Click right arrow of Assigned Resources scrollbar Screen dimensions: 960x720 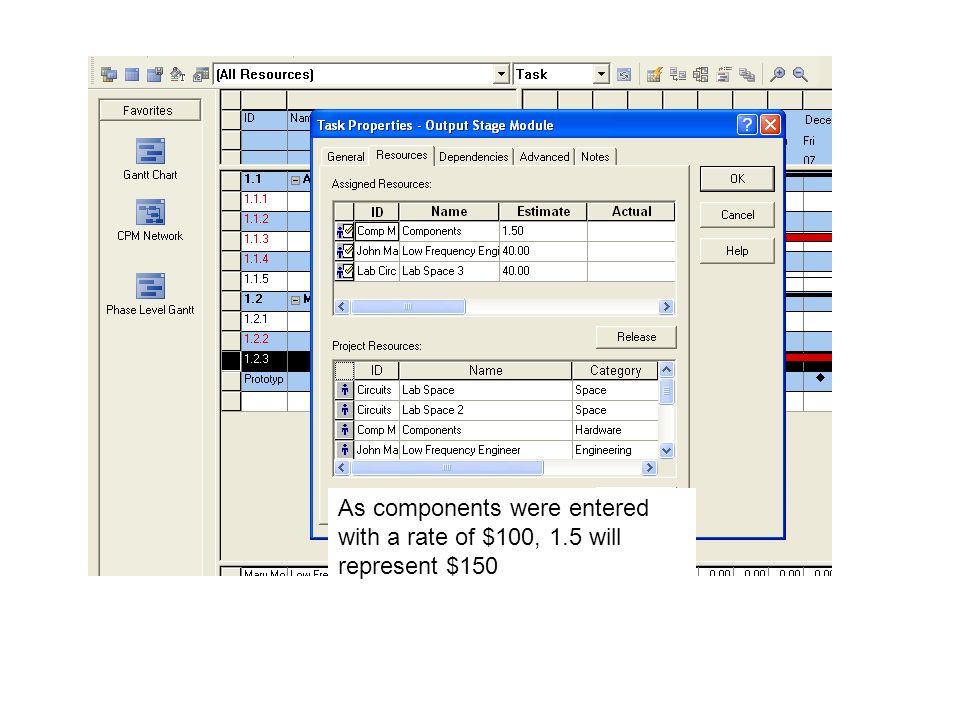point(666,307)
